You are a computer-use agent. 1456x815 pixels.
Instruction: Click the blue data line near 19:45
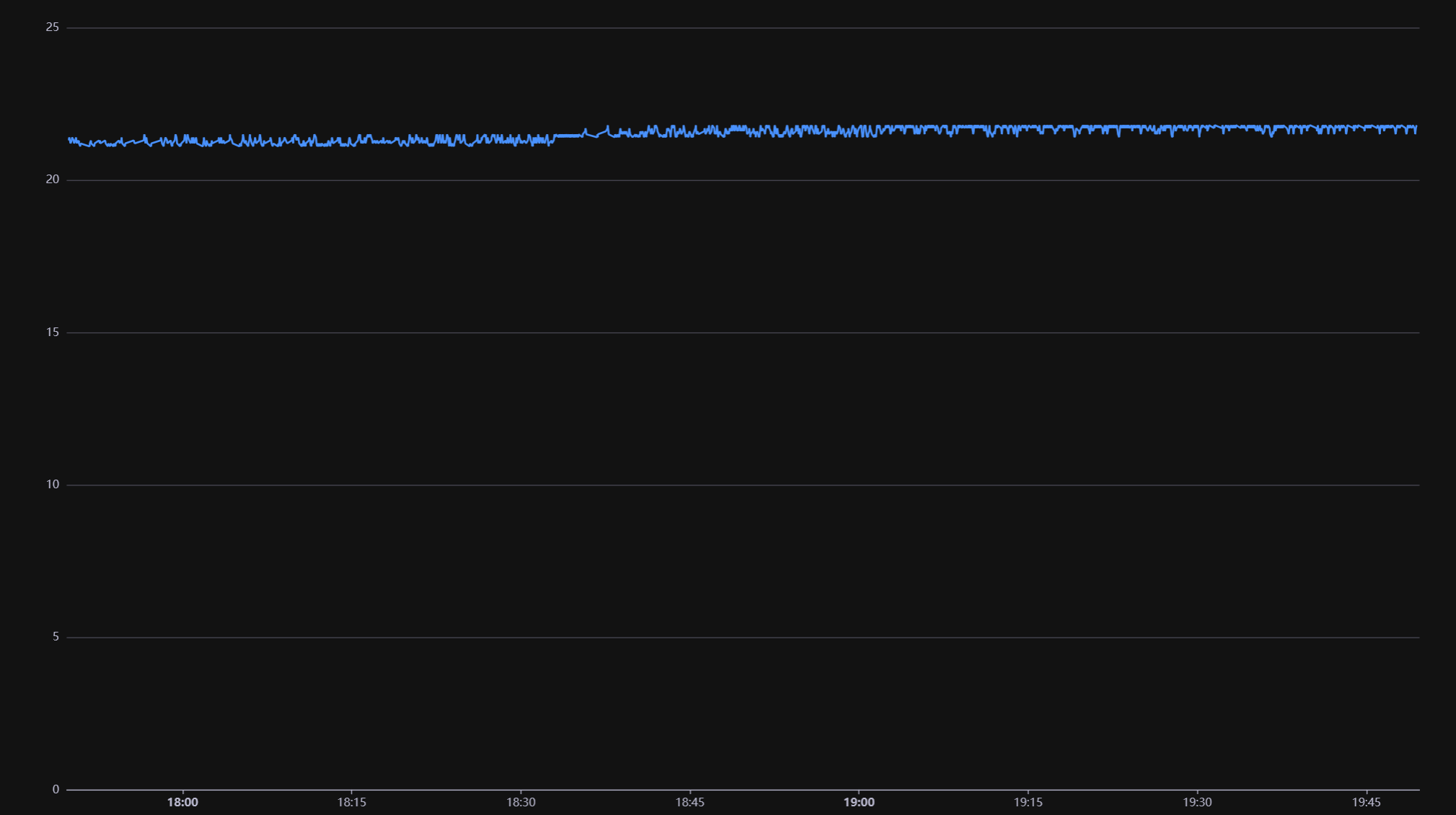point(1367,128)
